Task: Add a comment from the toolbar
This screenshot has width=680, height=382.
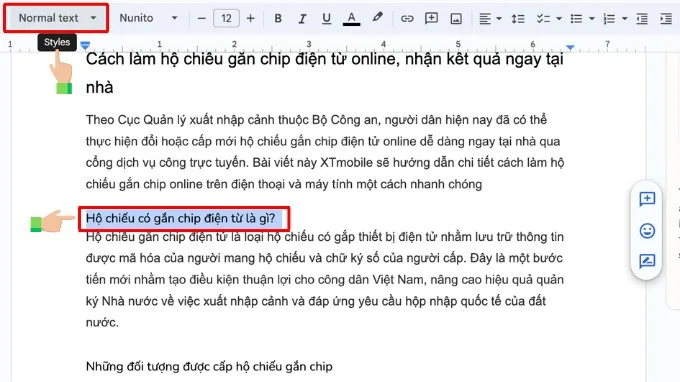Action: tap(431, 18)
